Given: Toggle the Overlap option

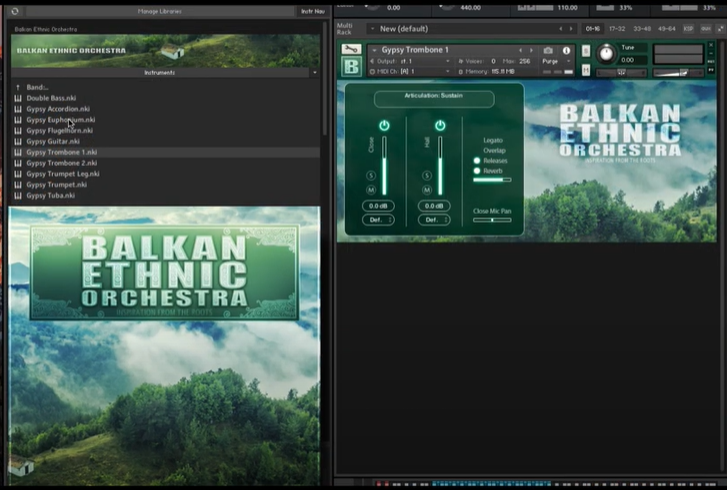Looking at the screenshot, I should click(x=494, y=150).
